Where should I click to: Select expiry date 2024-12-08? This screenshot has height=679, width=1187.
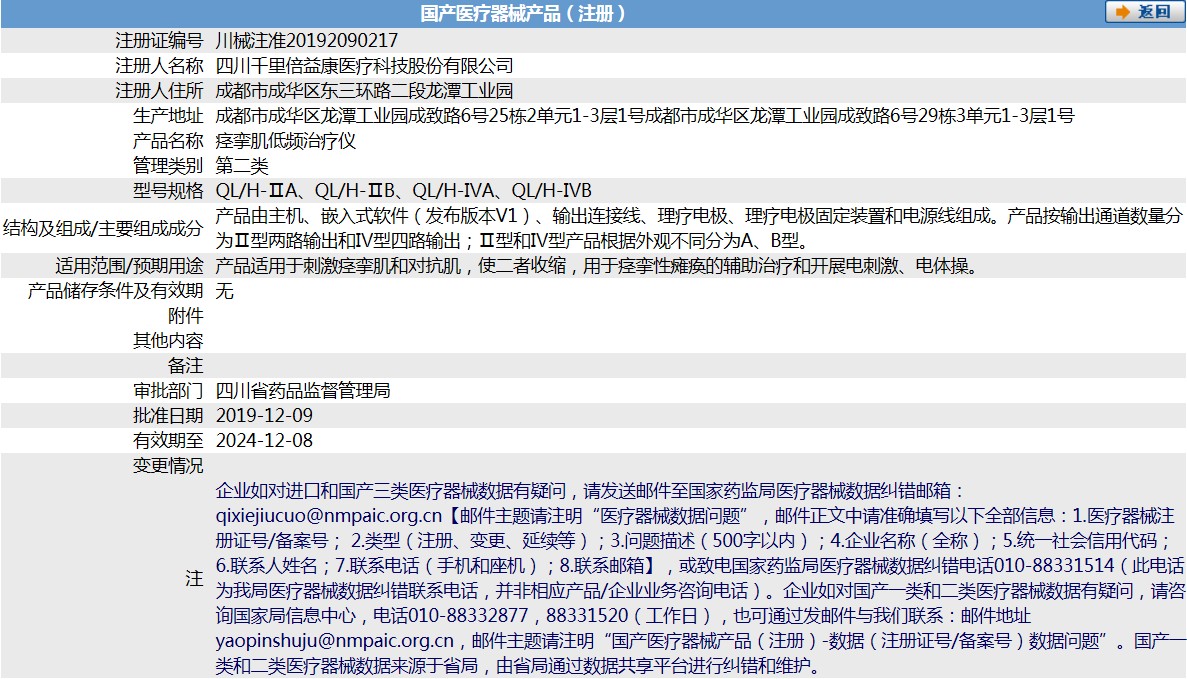click(x=264, y=441)
